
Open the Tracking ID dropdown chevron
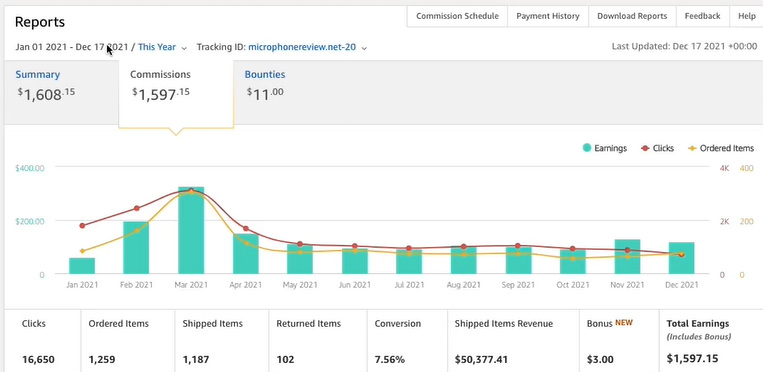(x=364, y=48)
